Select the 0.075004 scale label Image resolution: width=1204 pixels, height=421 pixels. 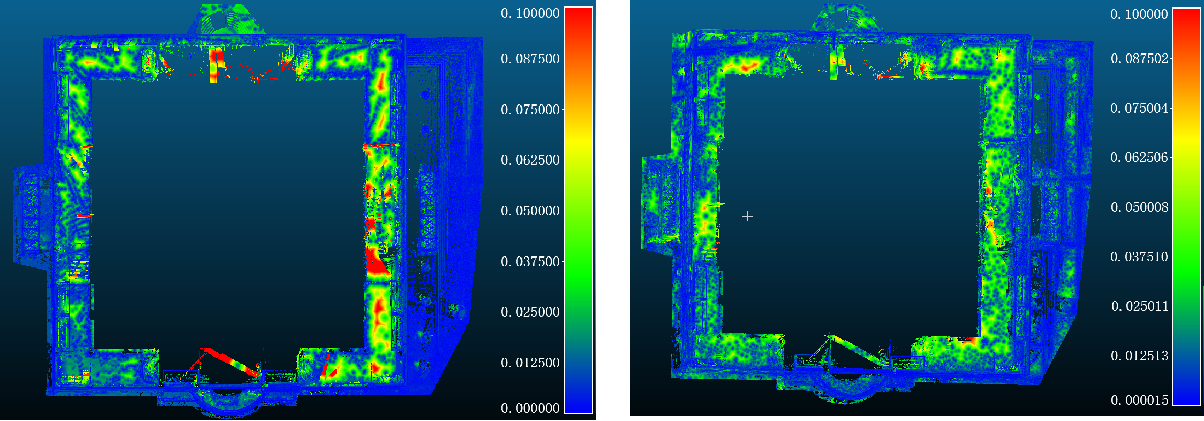pos(1140,108)
